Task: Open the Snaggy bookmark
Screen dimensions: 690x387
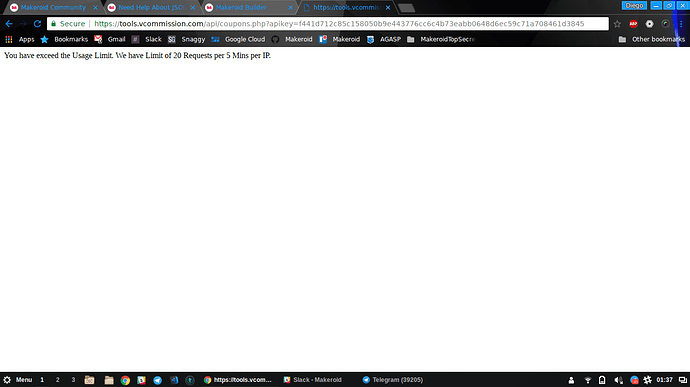Action: point(187,39)
